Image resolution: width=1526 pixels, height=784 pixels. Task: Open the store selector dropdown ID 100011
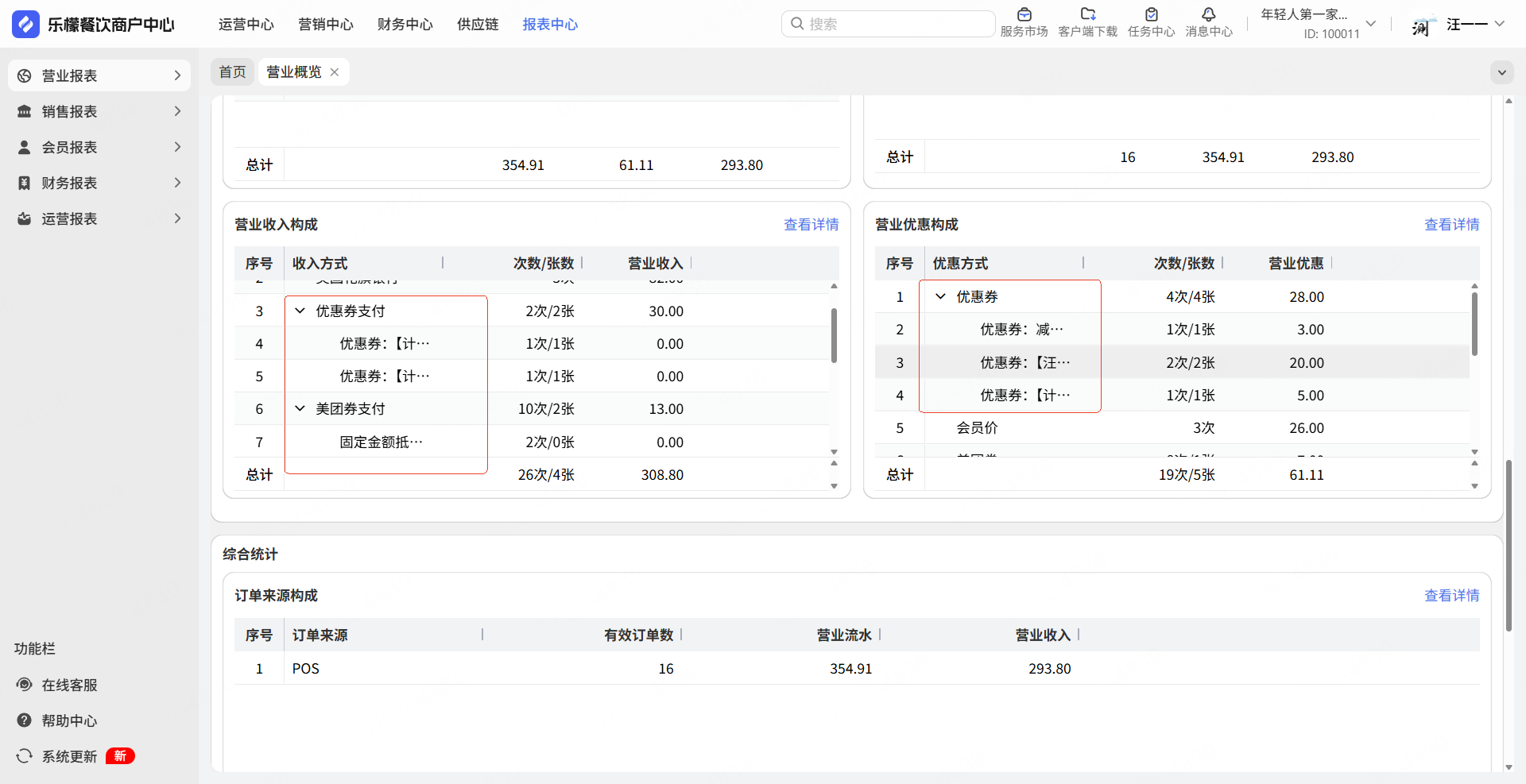tap(1370, 24)
